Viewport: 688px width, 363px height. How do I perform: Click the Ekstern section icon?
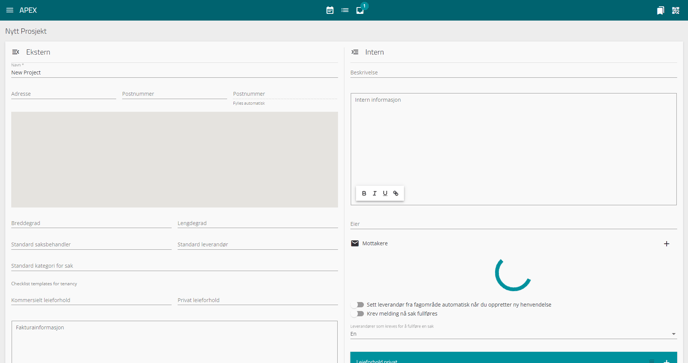(16, 52)
